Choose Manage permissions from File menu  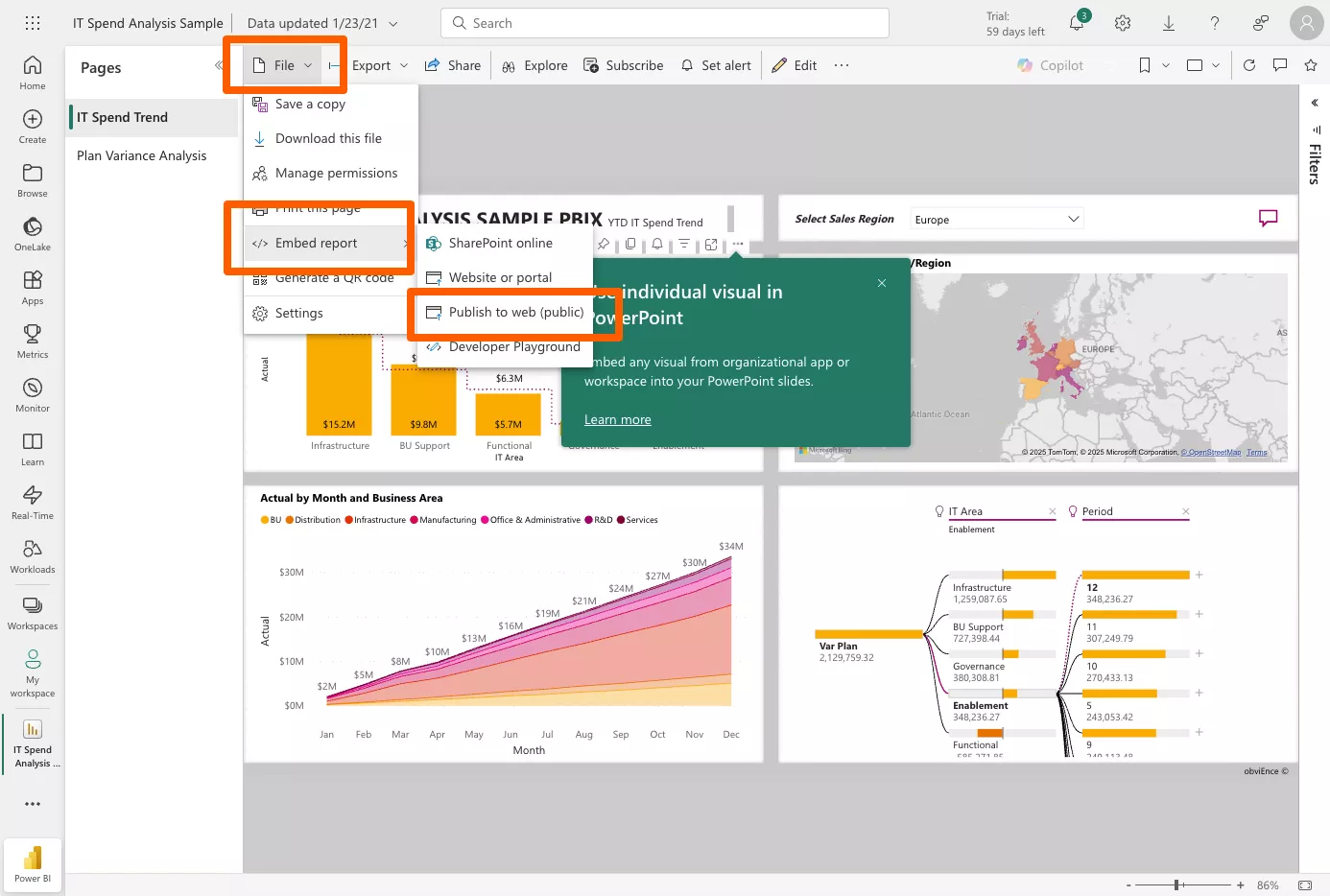pyautogui.click(x=336, y=173)
